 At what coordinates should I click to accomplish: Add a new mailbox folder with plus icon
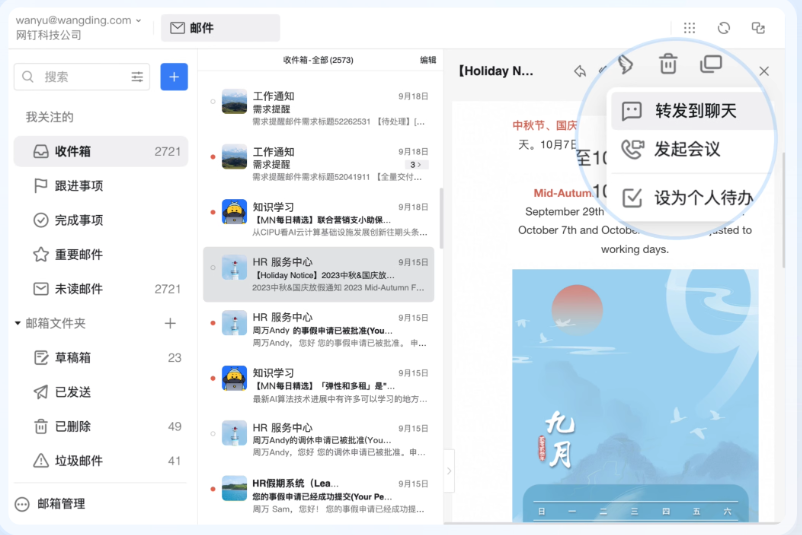170,323
